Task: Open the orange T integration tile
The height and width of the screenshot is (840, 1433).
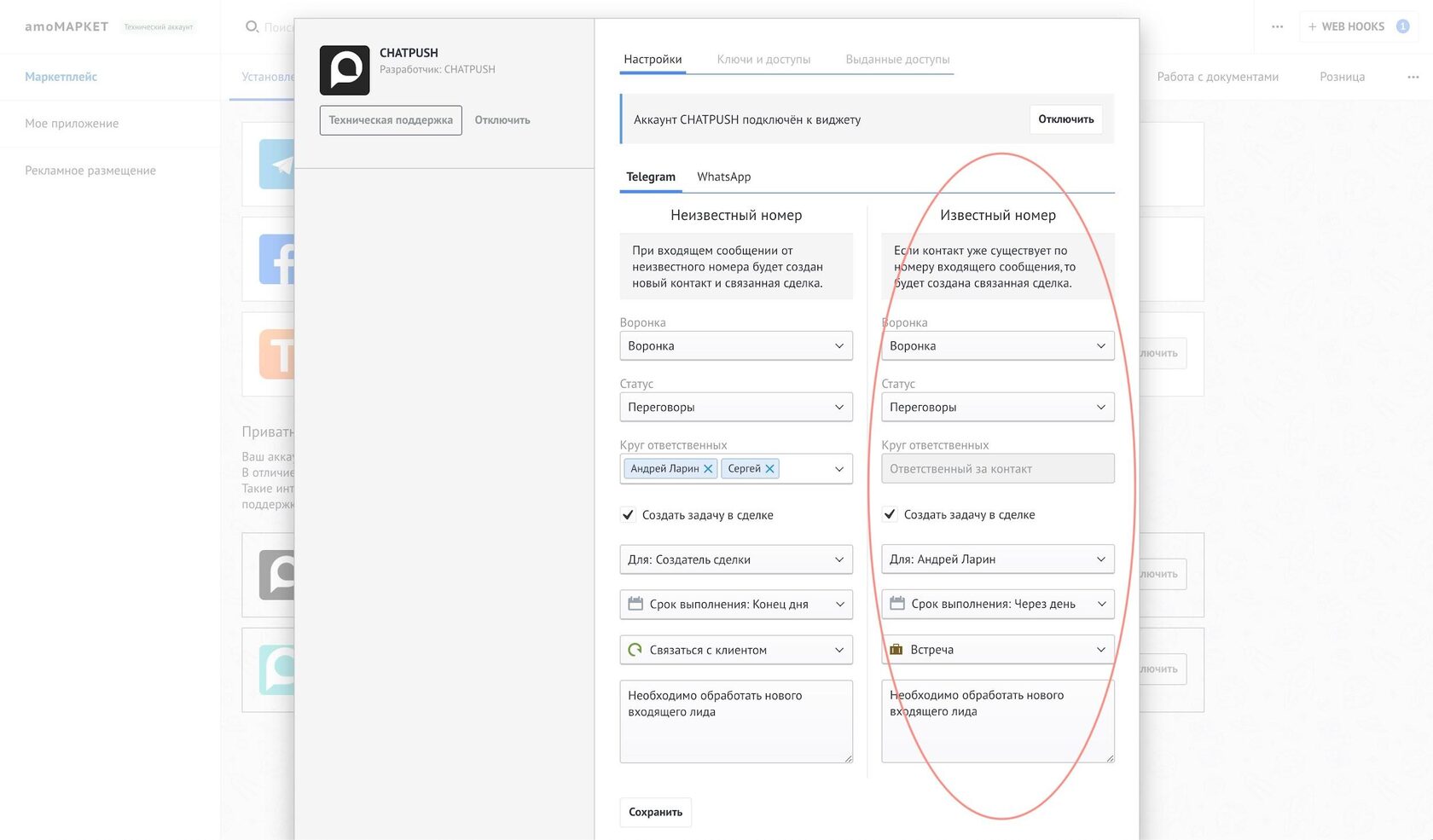Action: pos(276,353)
